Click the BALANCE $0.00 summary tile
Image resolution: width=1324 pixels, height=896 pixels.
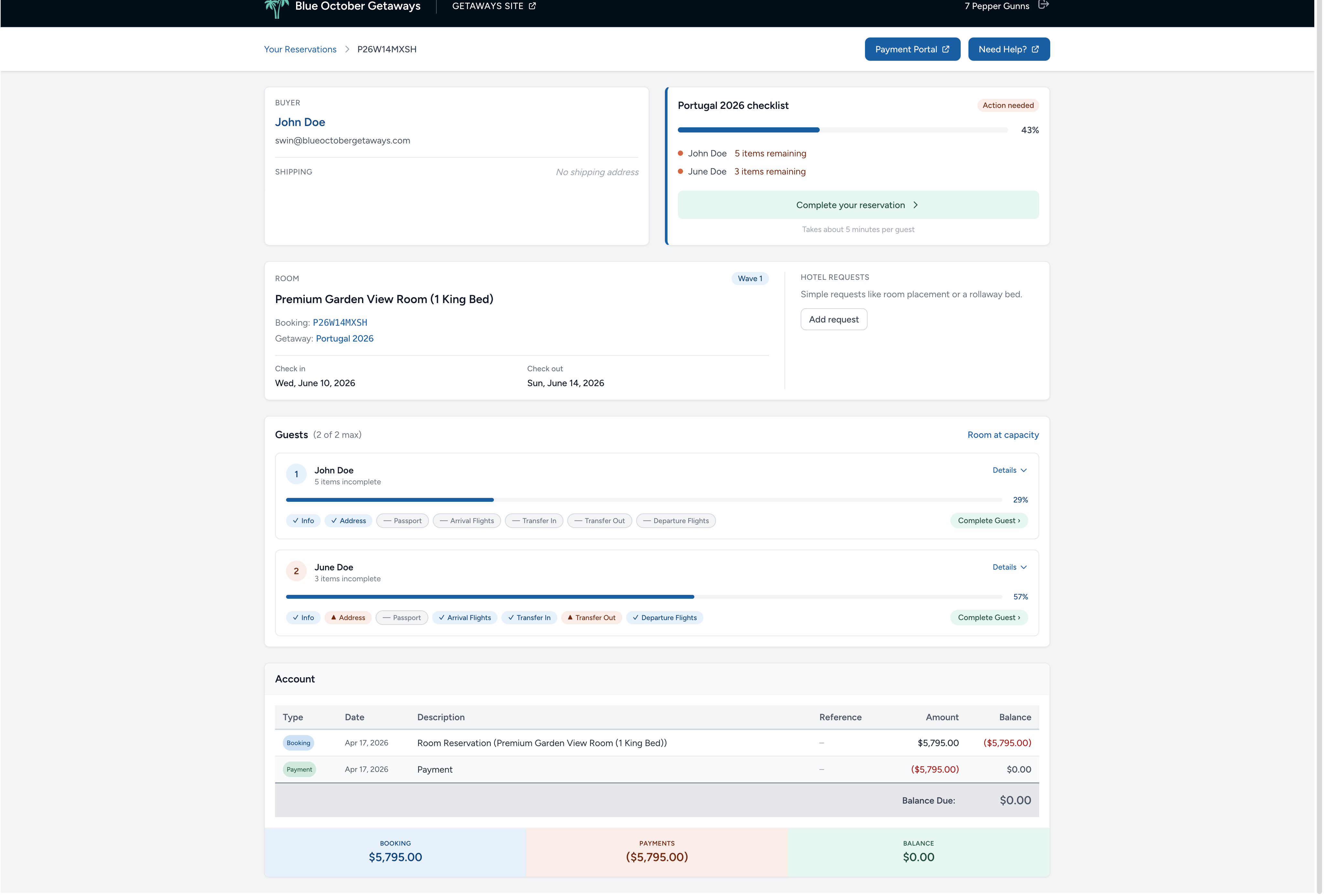point(918,853)
